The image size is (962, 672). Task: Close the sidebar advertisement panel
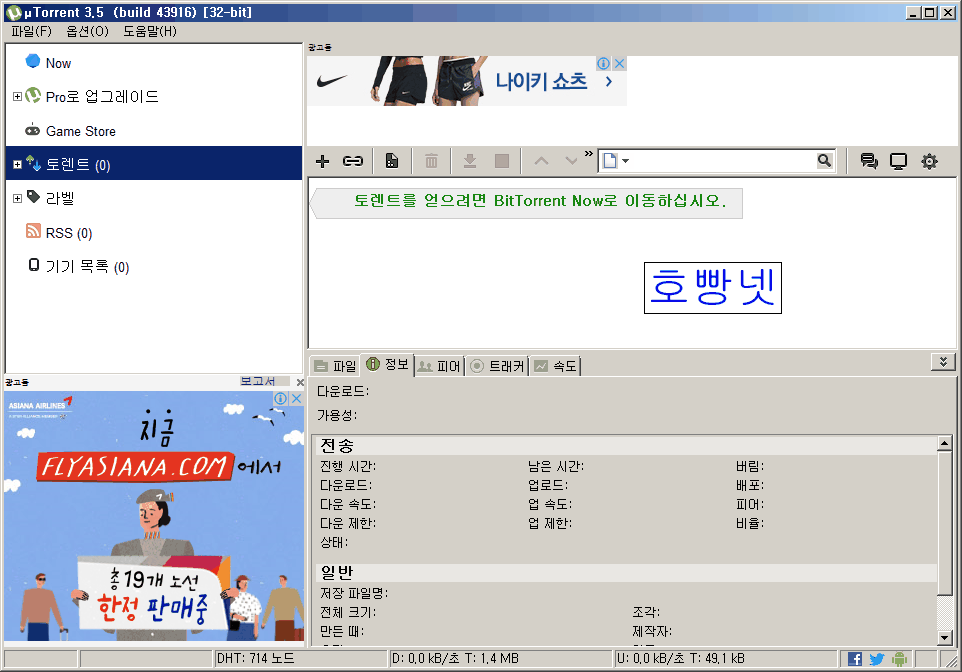coord(300,382)
